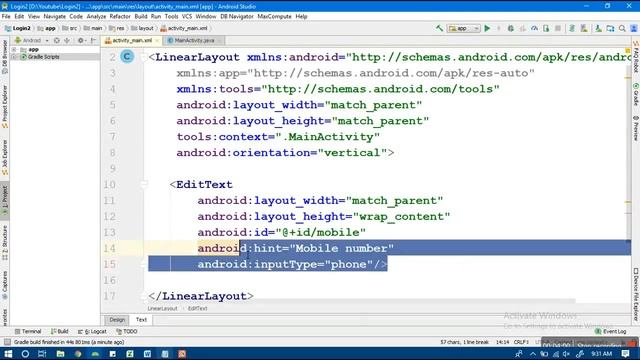Screen dimensions: 640x360
Task: Click the Make Project hammer icon
Action: pyautogui.click(x=439, y=28)
